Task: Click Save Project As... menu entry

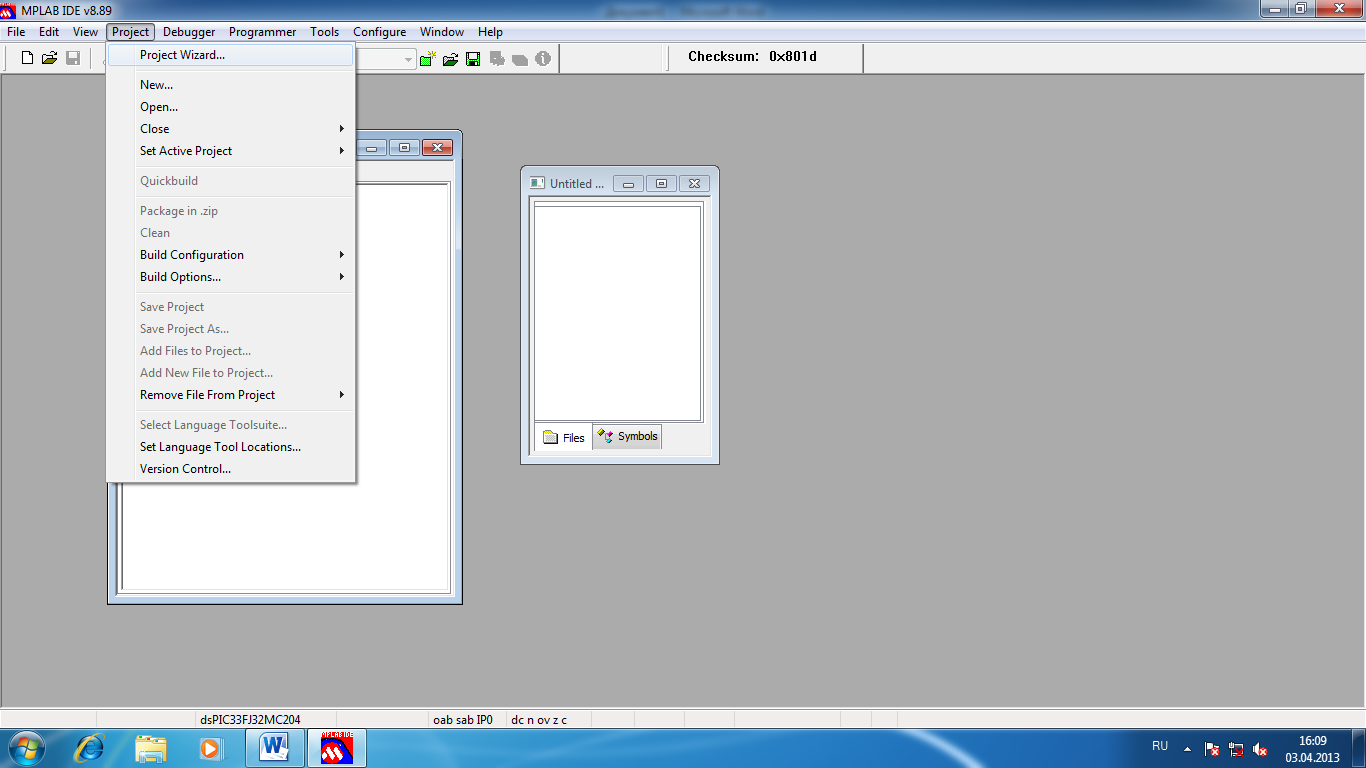Action: coord(231,329)
